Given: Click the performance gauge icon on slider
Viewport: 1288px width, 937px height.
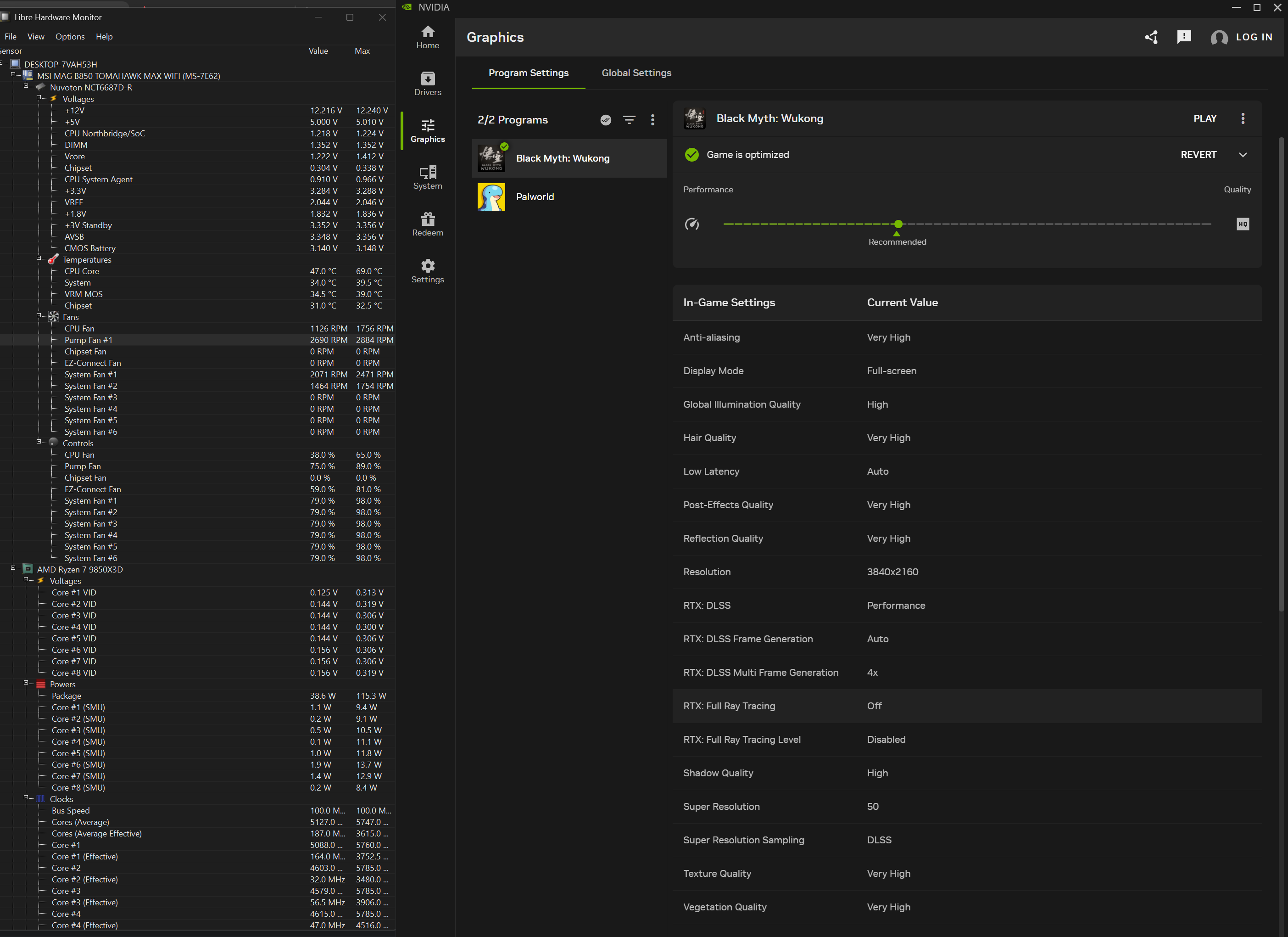Looking at the screenshot, I should point(691,224).
